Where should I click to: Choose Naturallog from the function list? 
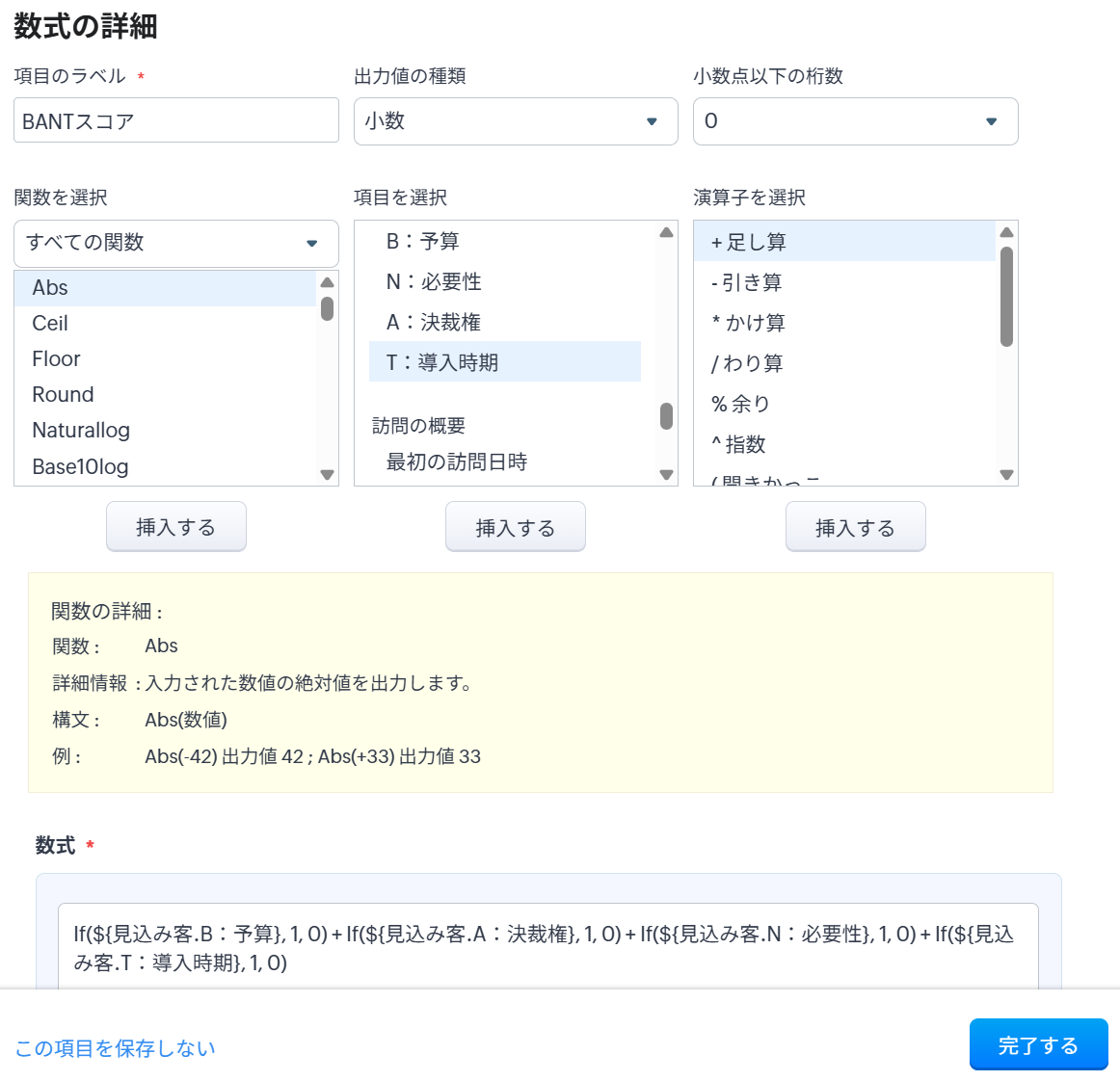pyautogui.click(x=81, y=431)
